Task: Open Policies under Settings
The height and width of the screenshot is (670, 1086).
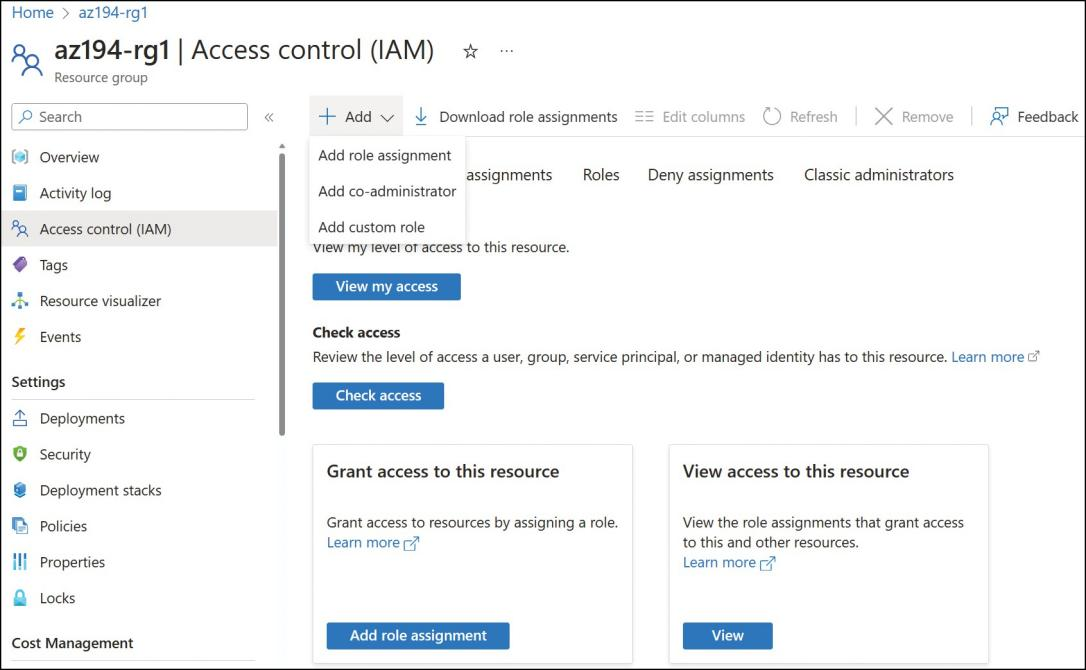Action: click(63, 526)
